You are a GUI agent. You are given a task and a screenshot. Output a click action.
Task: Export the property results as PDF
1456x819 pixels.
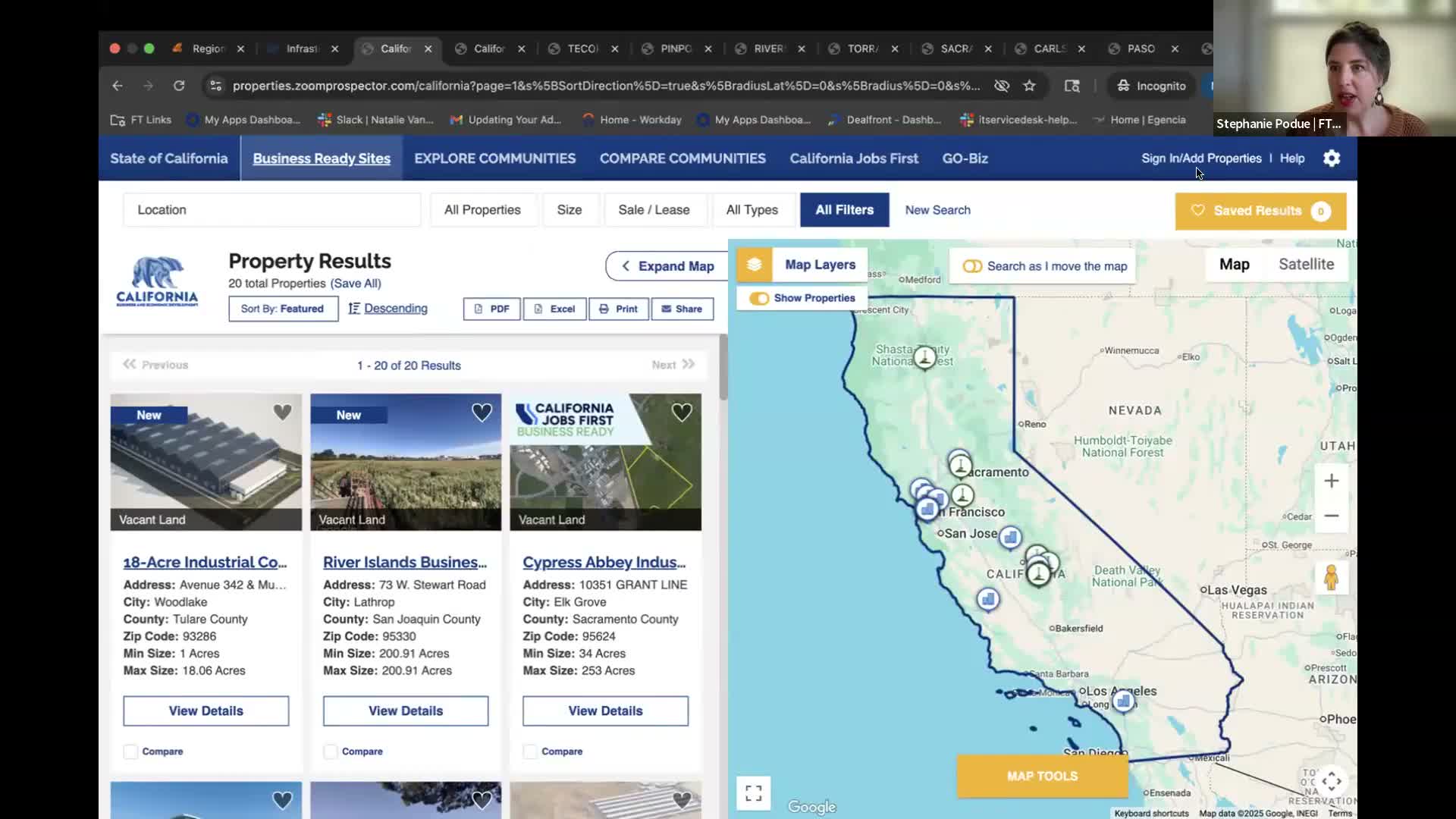coord(491,309)
